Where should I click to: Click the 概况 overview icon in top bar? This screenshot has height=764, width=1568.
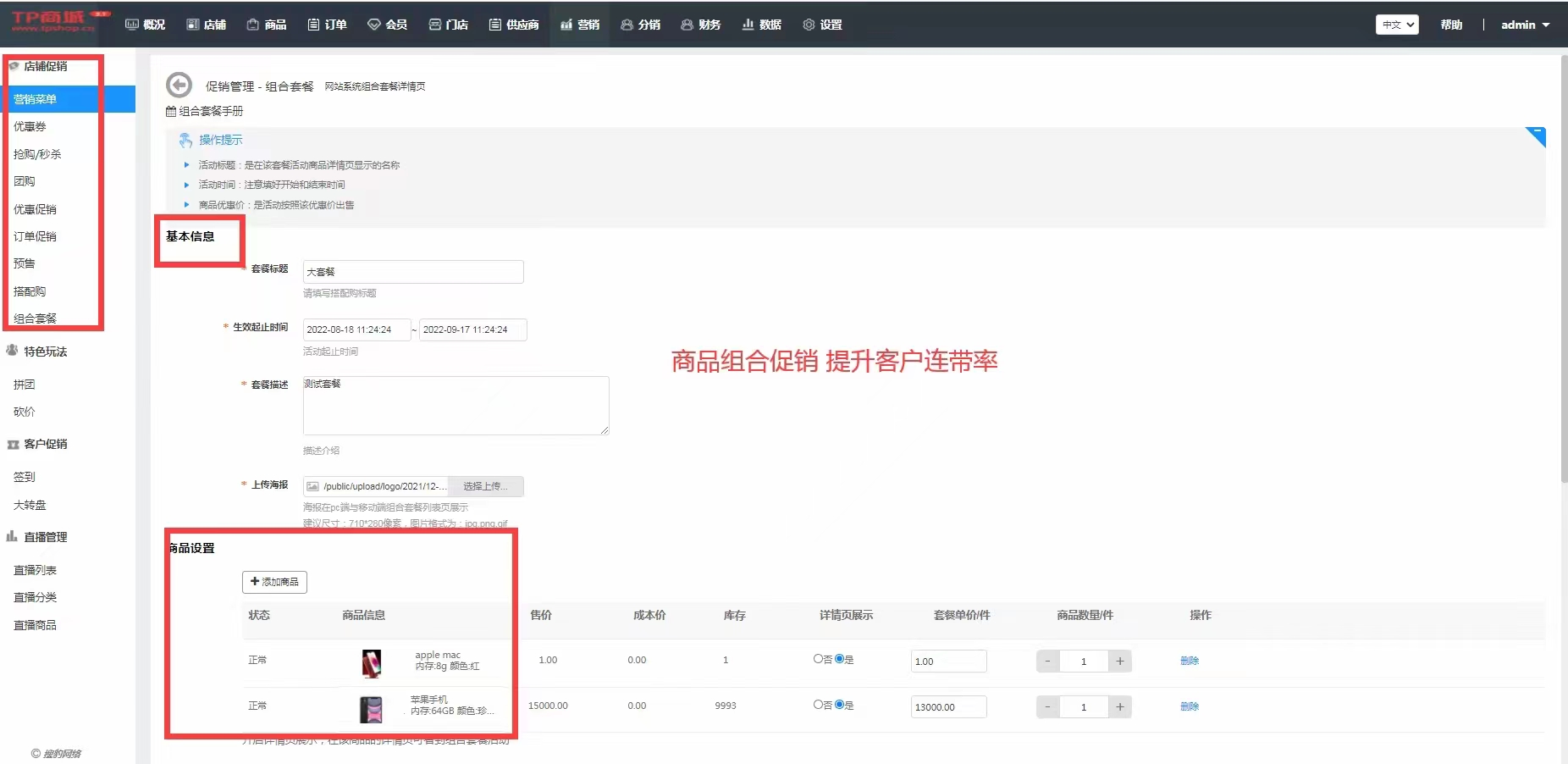(x=132, y=25)
